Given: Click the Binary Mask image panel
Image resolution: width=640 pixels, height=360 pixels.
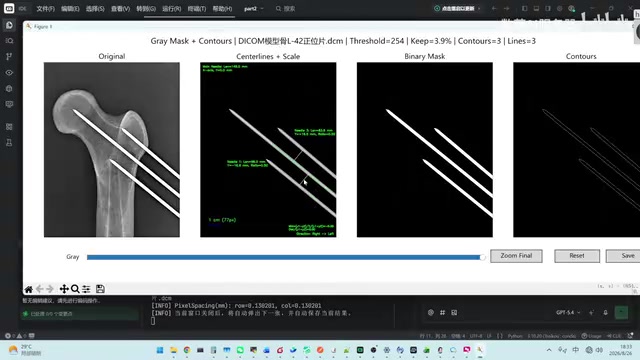Looking at the screenshot, I should (424, 149).
